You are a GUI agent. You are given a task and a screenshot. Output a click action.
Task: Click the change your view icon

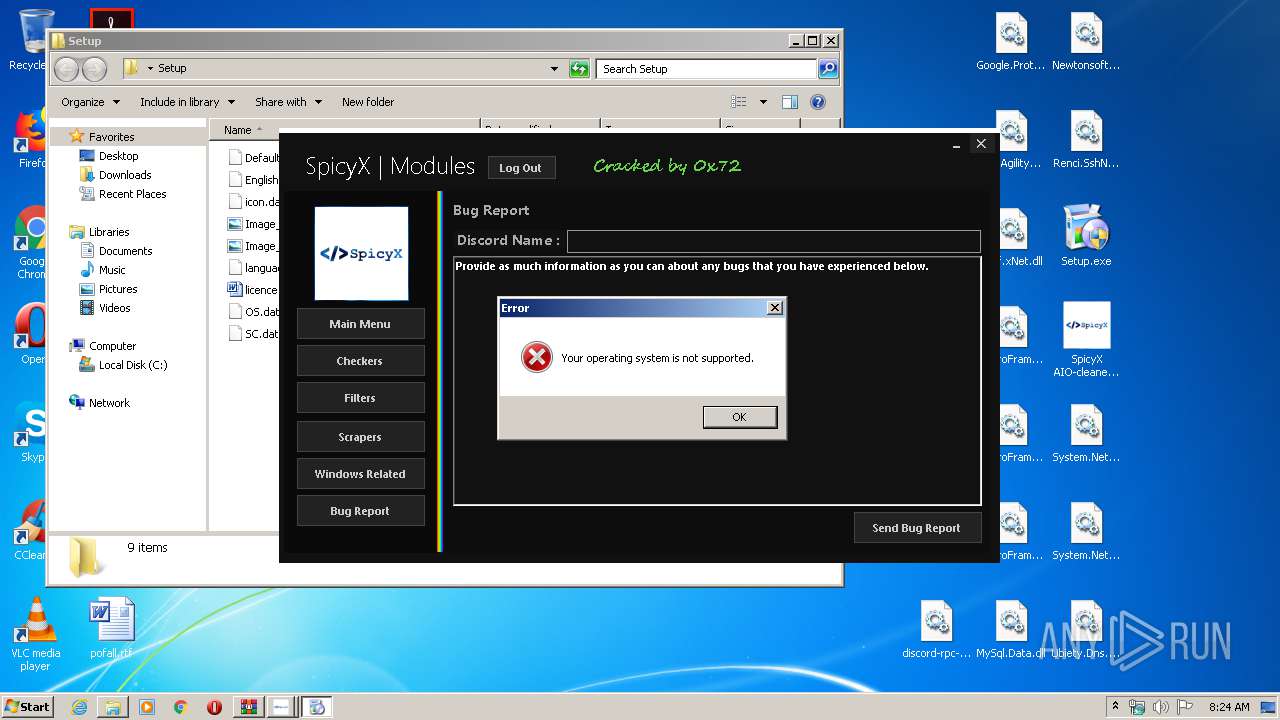coord(739,102)
